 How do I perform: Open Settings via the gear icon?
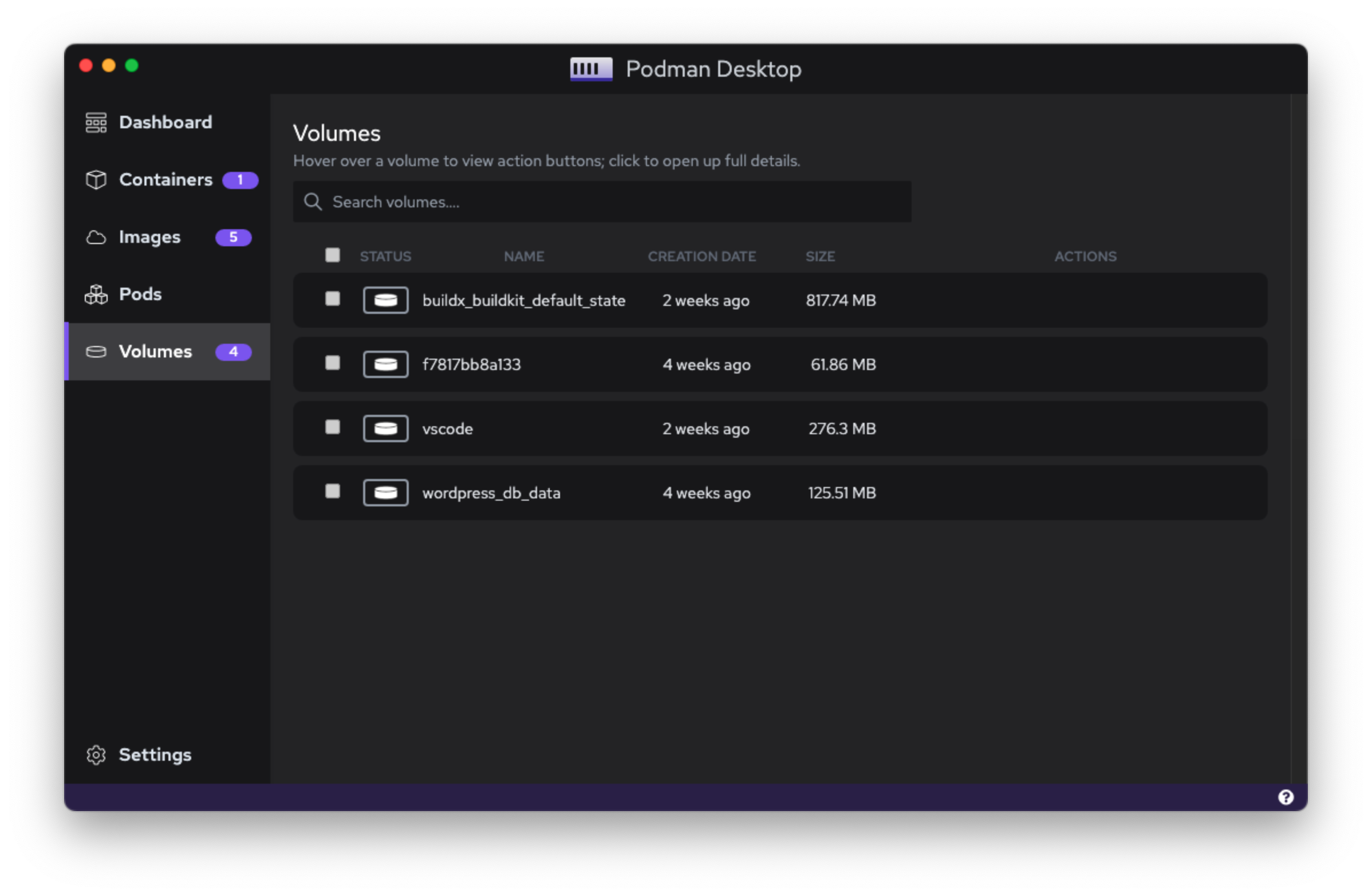pyautogui.click(x=96, y=754)
